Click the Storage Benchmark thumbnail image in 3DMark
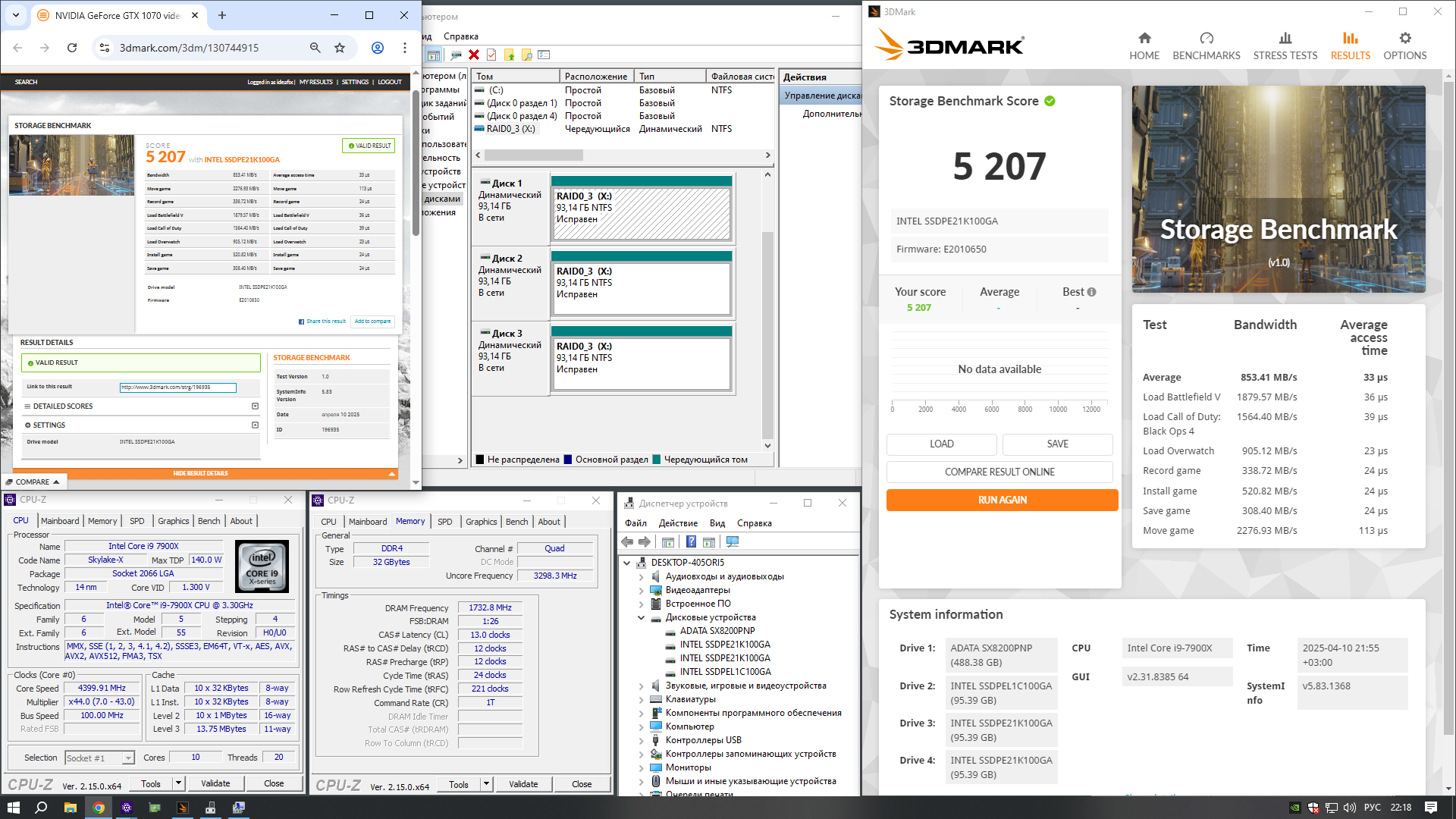The width and height of the screenshot is (1456, 819). (x=1279, y=189)
